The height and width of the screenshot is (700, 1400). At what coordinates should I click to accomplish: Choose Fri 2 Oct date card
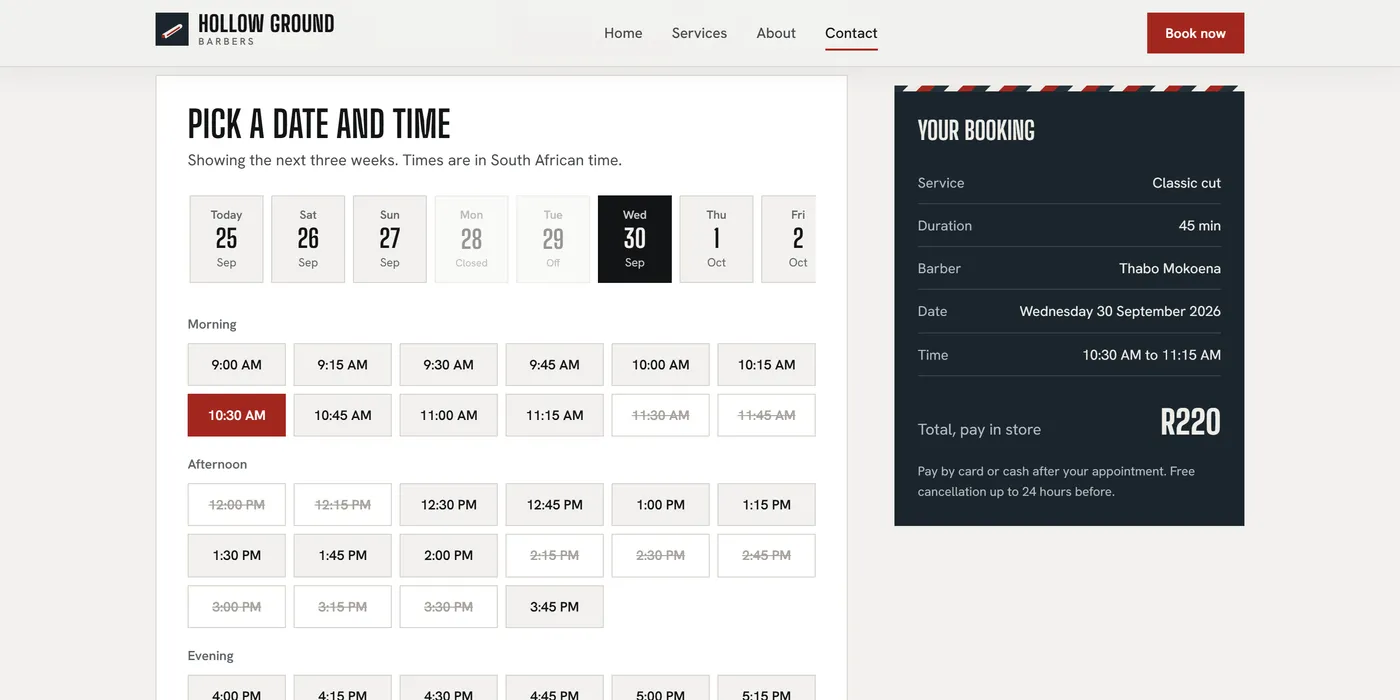click(789, 239)
